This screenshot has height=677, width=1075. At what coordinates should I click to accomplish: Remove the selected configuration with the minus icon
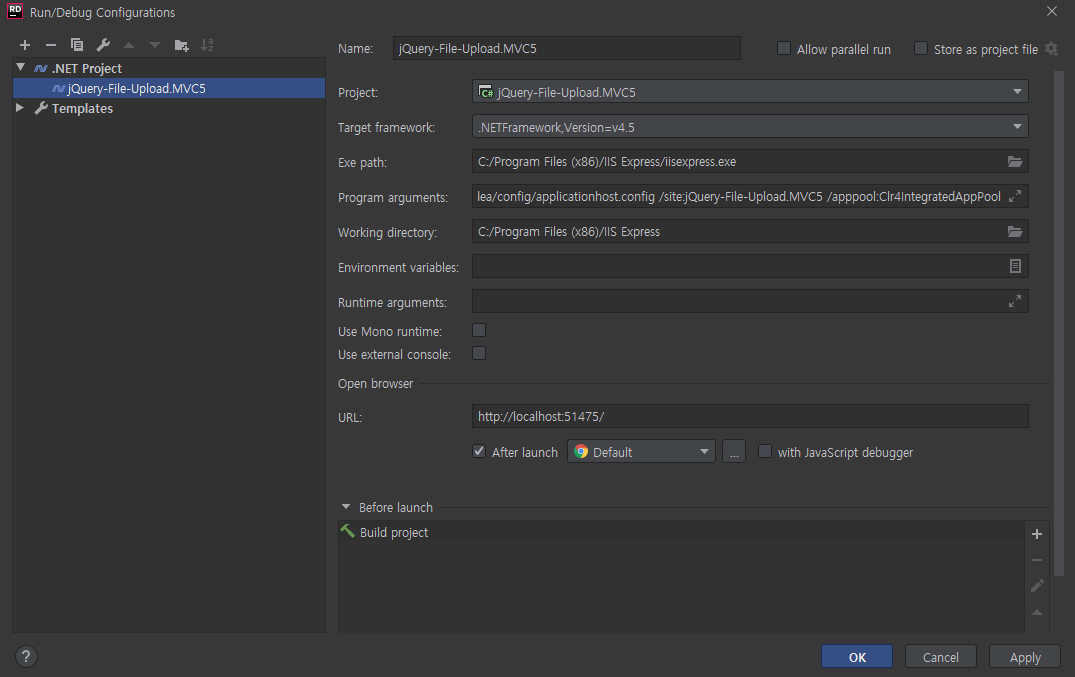point(51,45)
